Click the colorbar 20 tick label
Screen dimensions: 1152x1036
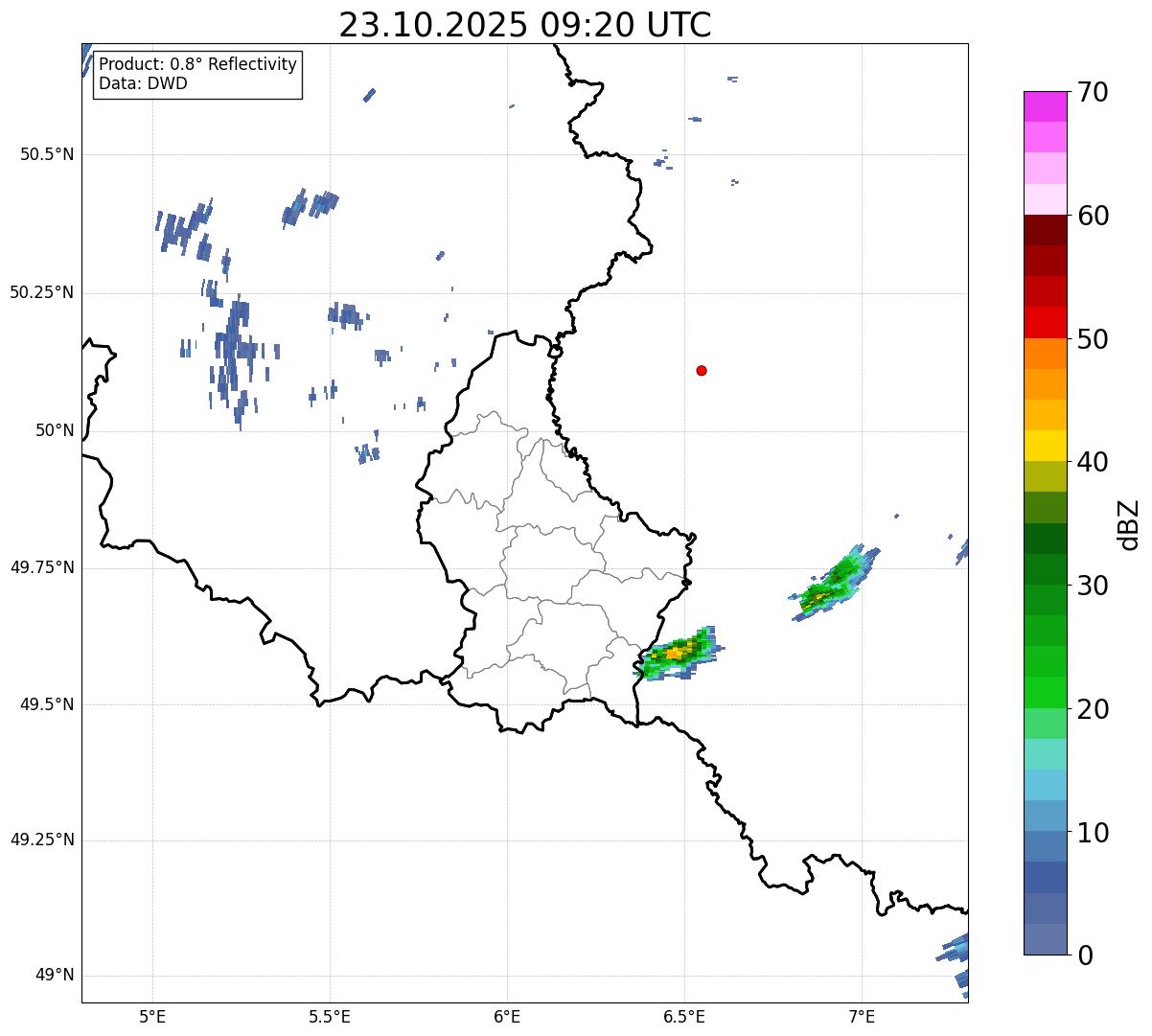tap(1093, 709)
